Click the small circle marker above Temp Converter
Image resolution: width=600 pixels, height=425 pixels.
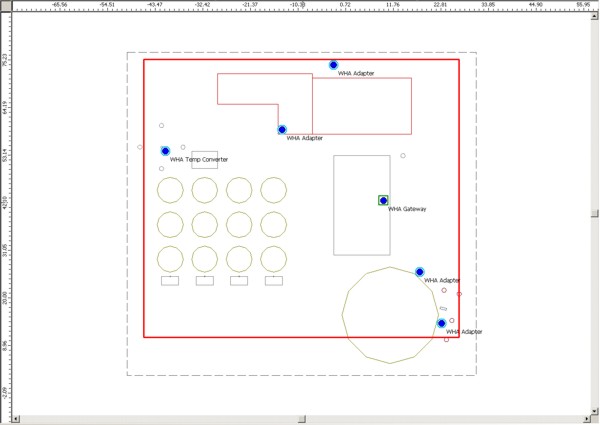click(x=161, y=126)
